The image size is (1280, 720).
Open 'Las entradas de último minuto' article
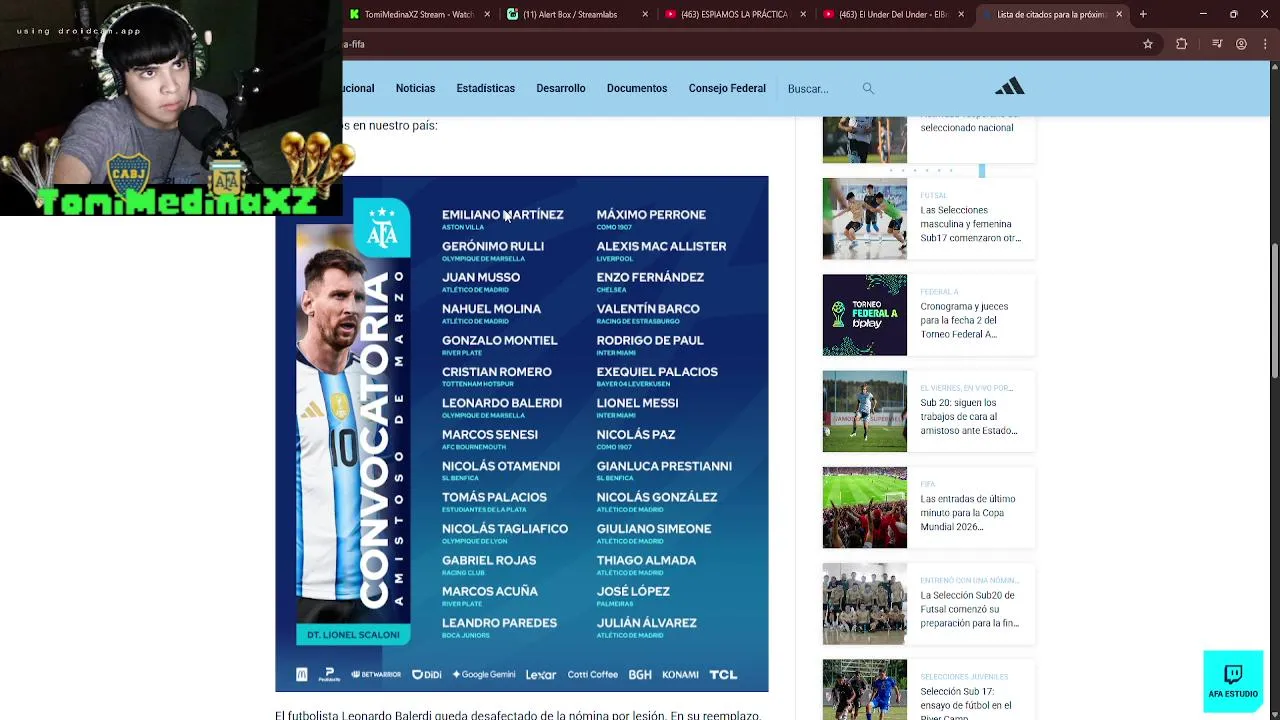(x=968, y=513)
